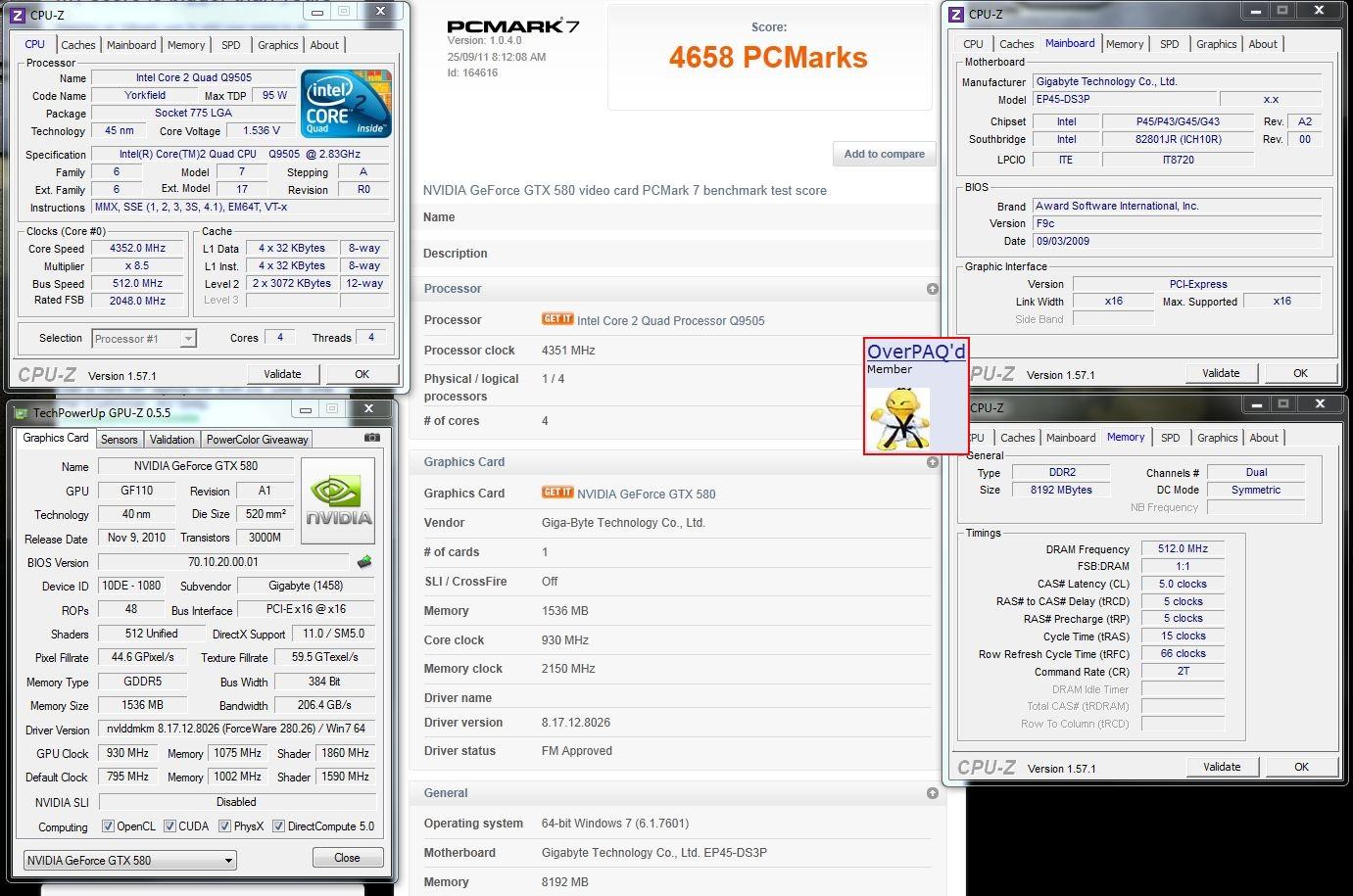1353x896 pixels.
Task: Toggle the PhysX checkbox
Action: tap(224, 825)
